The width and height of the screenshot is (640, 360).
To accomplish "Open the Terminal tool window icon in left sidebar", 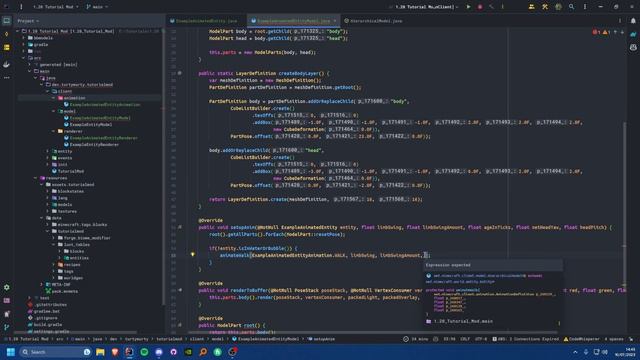I will [x=7, y=301].
